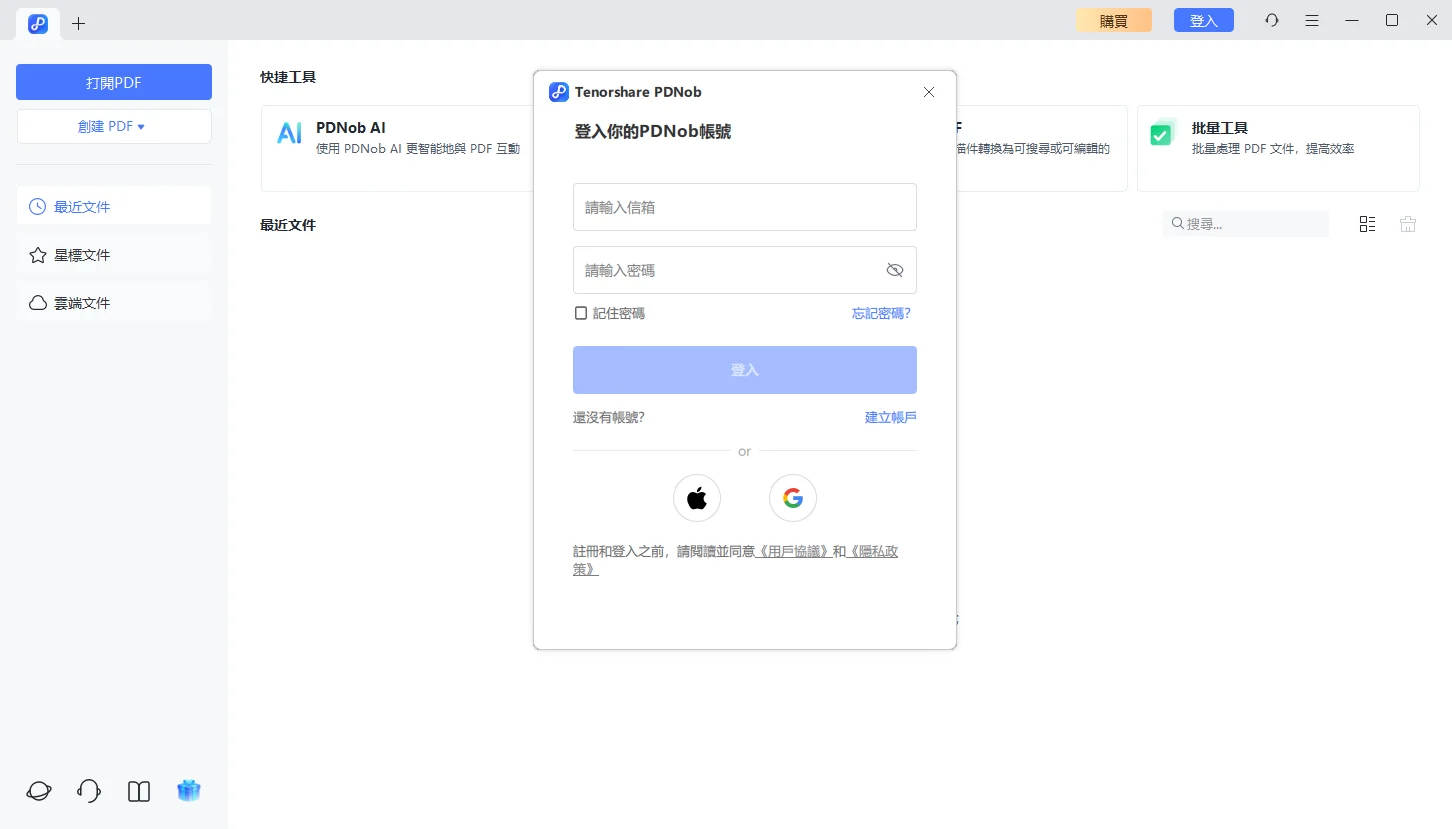This screenshot has width=1452, height=829.
Task: Click the gift box icon
Action: click(189, 790)
